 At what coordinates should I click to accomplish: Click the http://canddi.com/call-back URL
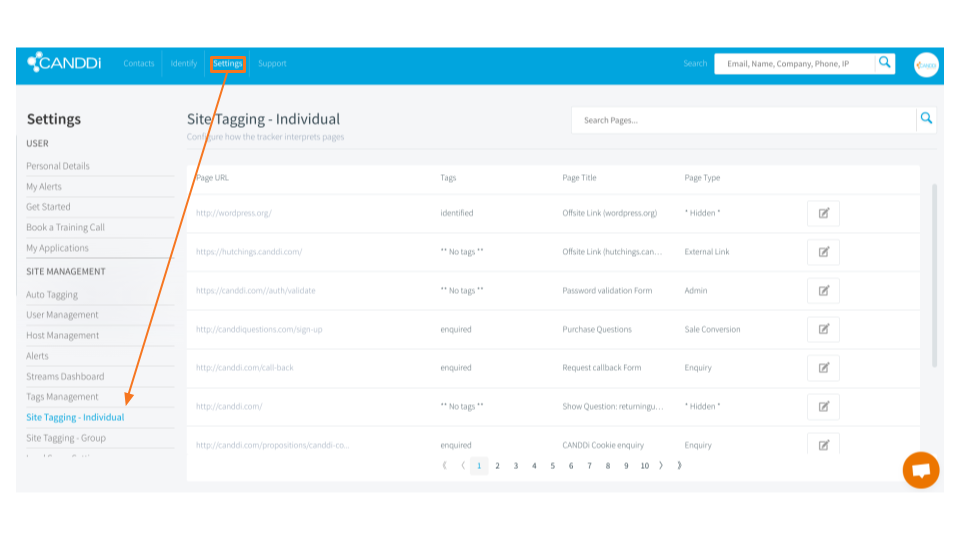(244, 368)
